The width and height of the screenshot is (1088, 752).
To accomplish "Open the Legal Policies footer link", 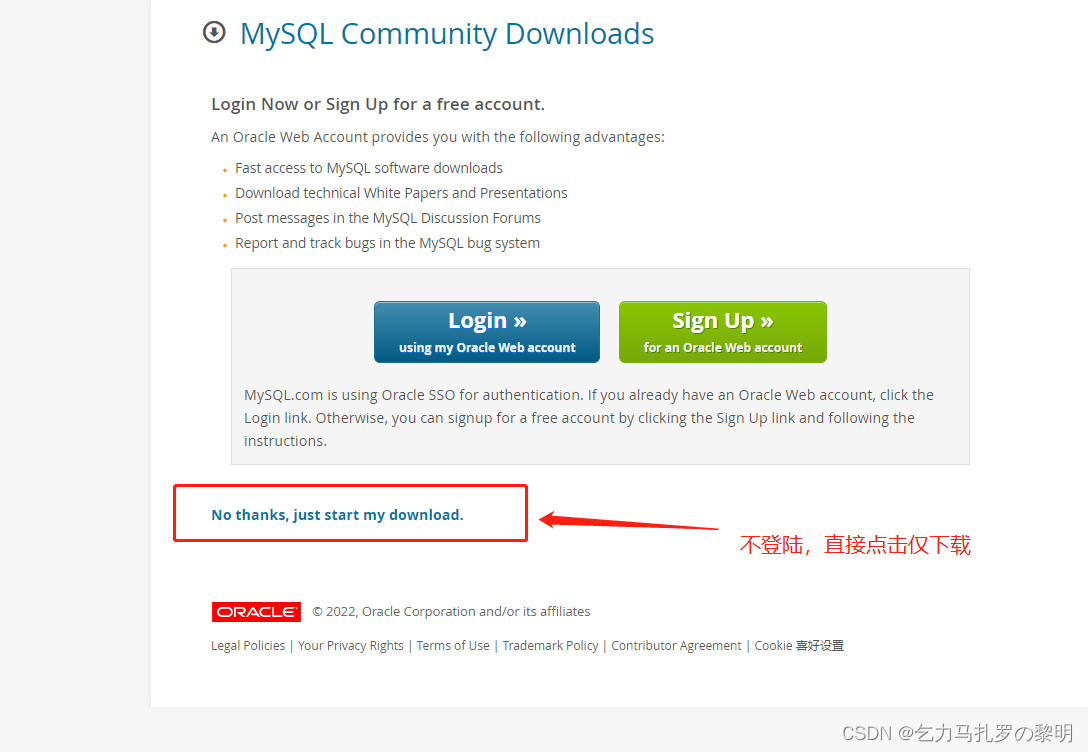I will tap(248, 645).
